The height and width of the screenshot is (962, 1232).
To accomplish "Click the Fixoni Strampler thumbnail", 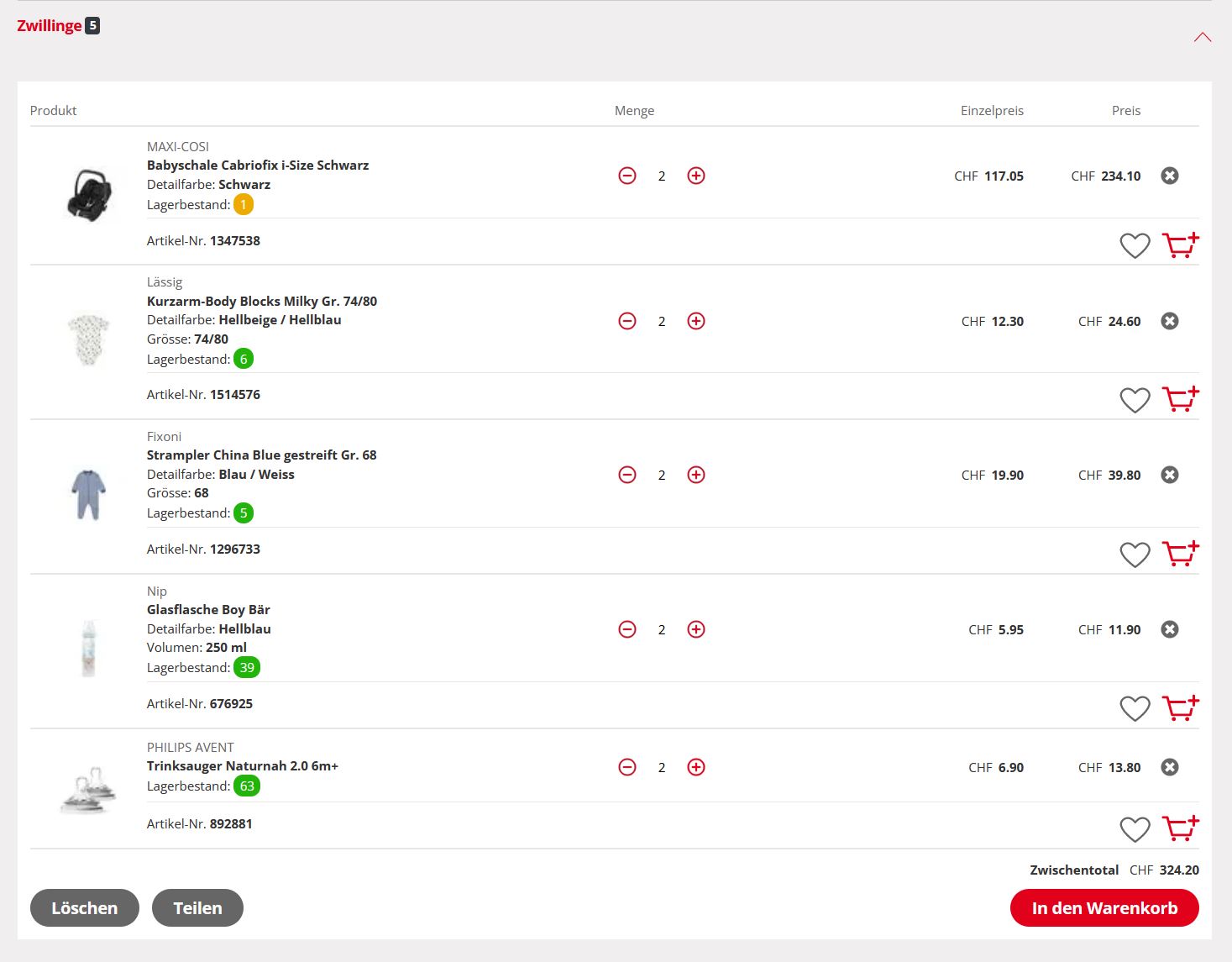I will pyautogui.click(x=88, y=494).
